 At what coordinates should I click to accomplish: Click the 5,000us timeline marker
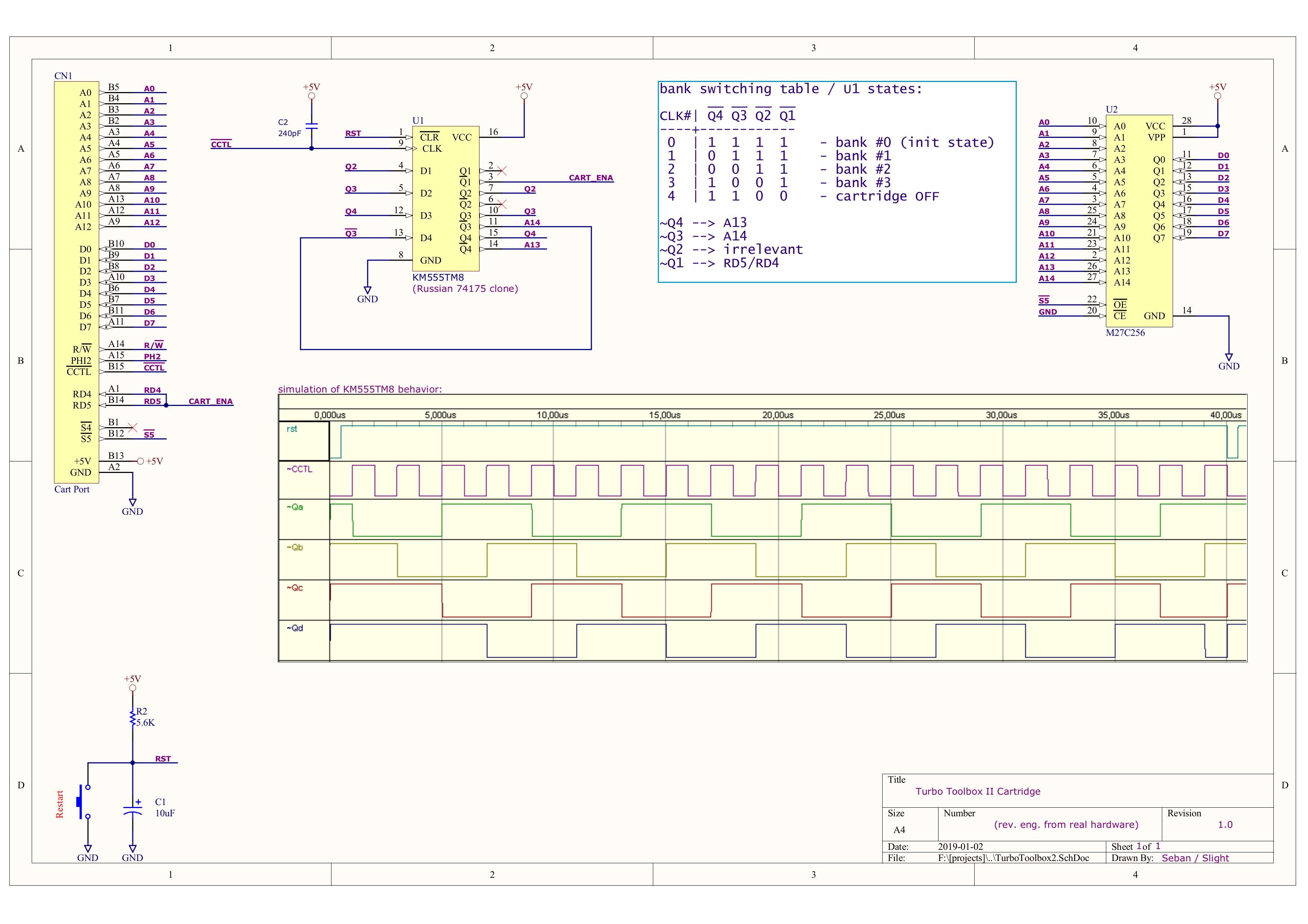click(440, 415)
